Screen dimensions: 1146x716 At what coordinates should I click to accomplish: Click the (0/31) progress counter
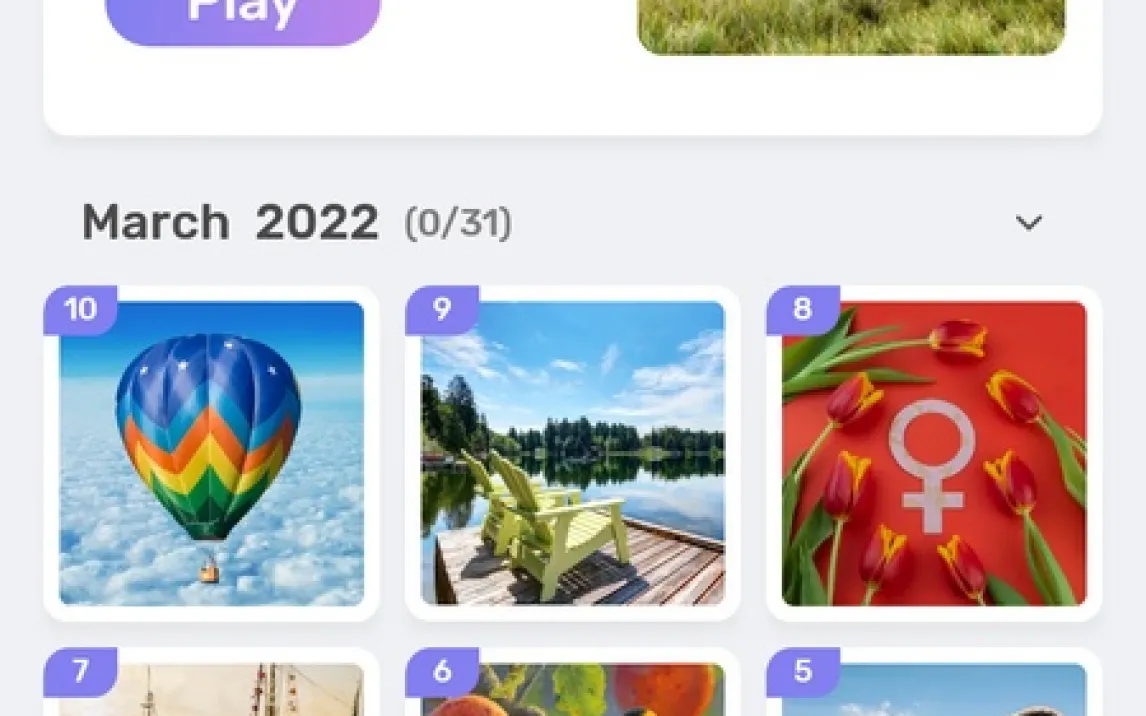[458, 223]
